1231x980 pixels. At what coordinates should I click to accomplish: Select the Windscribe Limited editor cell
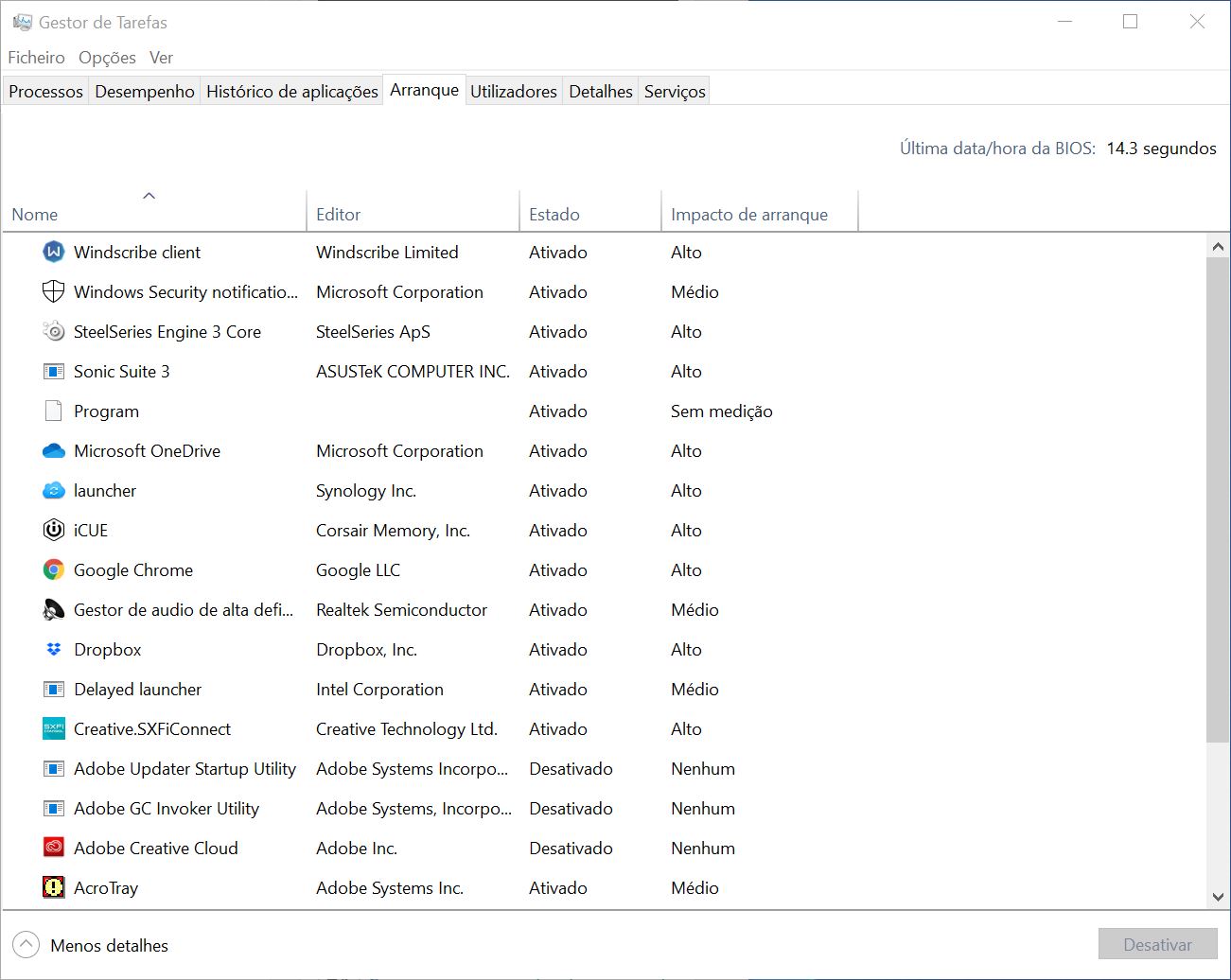tap(387, 252)
